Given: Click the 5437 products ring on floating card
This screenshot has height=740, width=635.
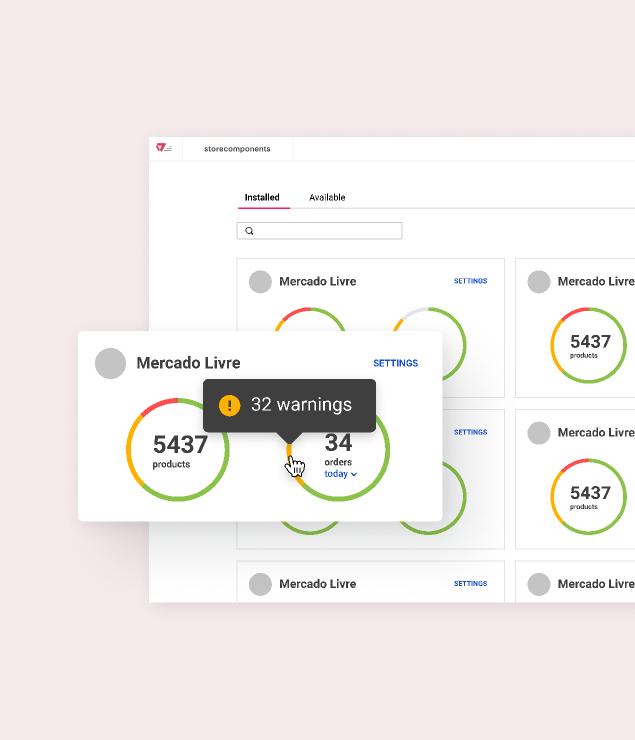Looking at the screenshot, I should (178, 450).
